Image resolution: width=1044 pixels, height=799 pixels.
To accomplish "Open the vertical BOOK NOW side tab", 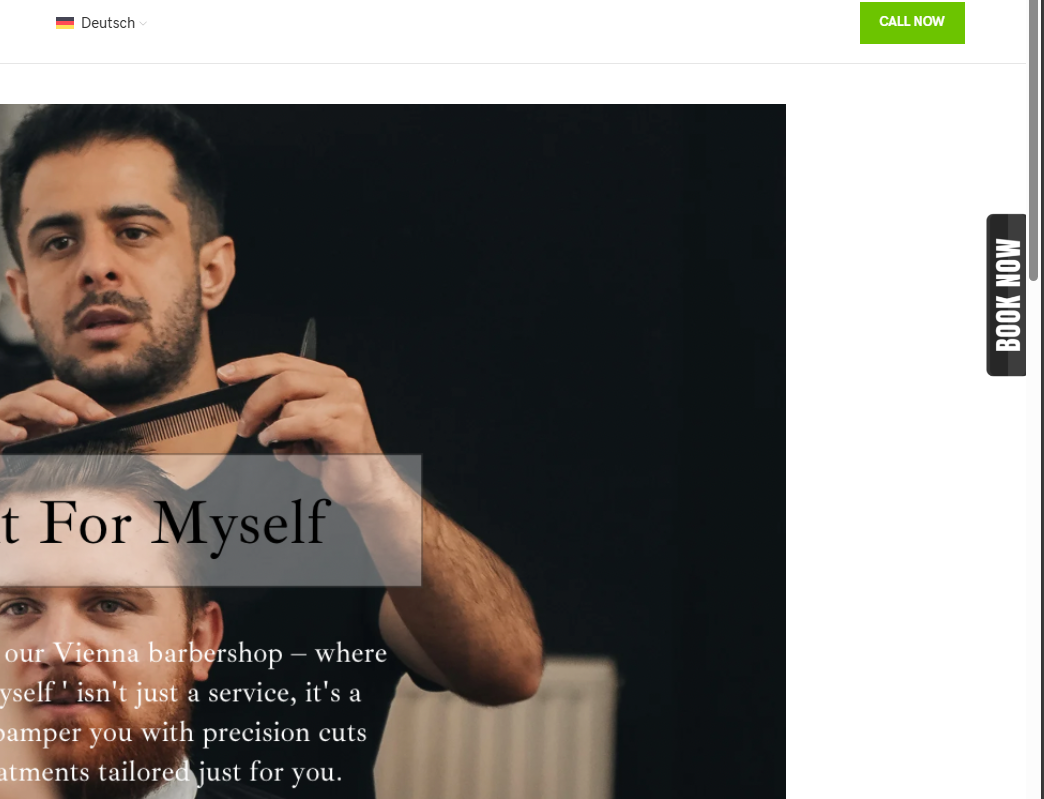I will [1007, 295].
